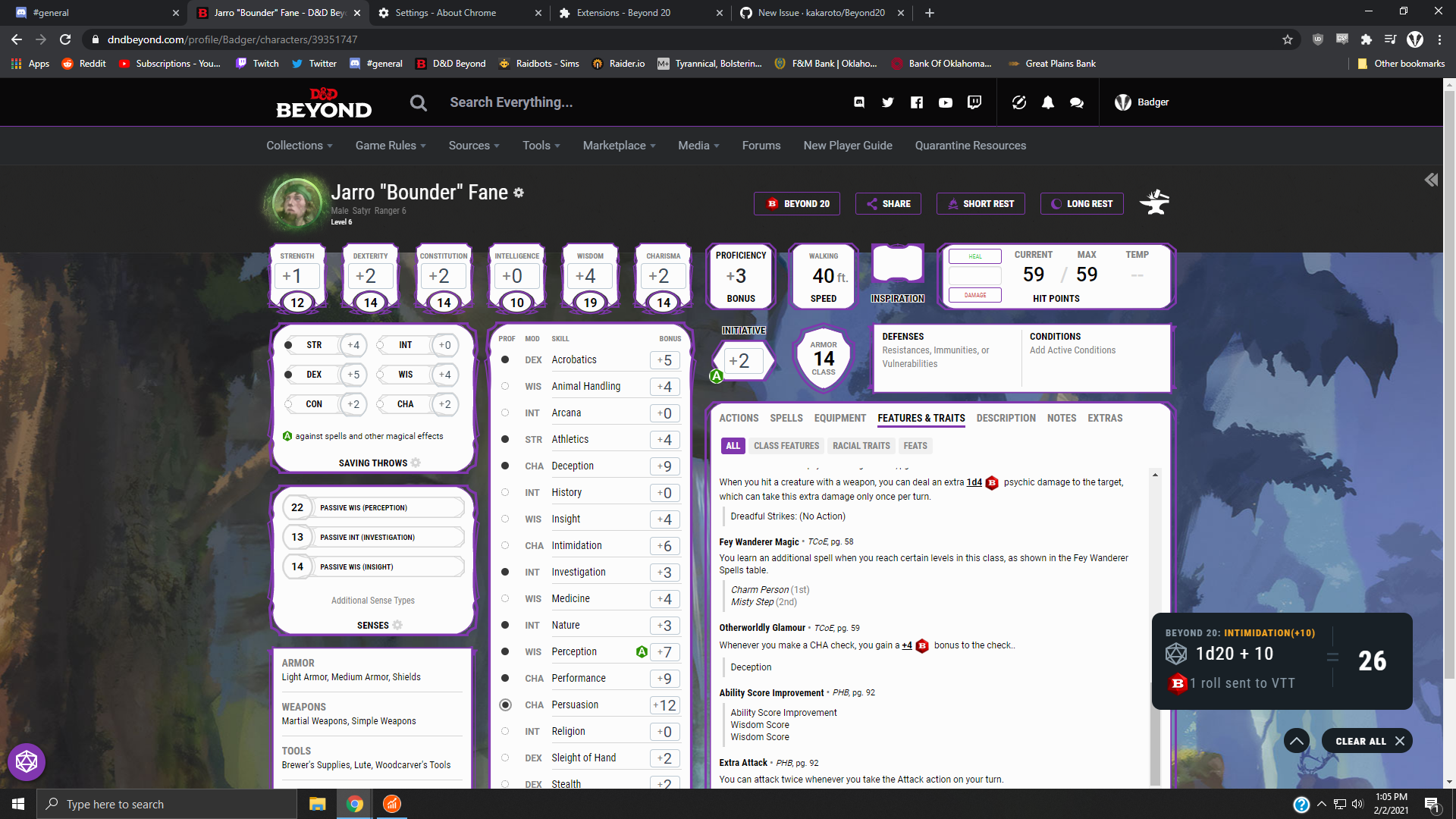Click the campfire icon beside Long Rest
Screen dimensions: 1456x819
point(1155,202)
